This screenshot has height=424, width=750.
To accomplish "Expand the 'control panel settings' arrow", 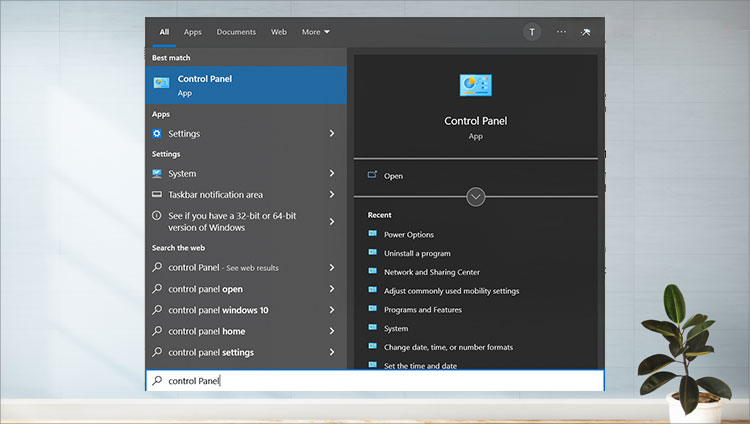I will pyautogui.click(x=331, y=352).
